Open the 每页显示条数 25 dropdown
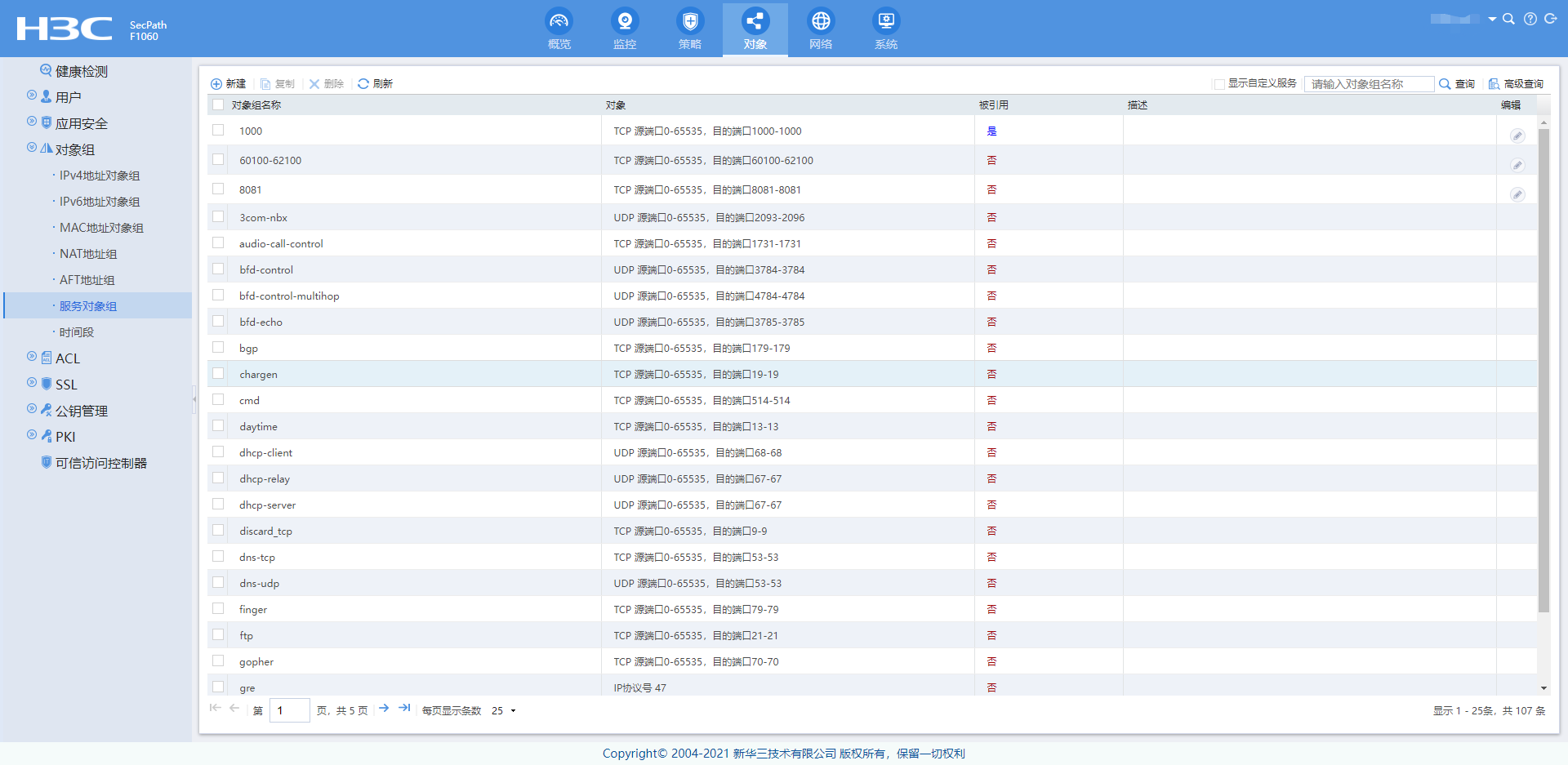This screenshot has width=1568, height=765. click(x=504, y=711)
